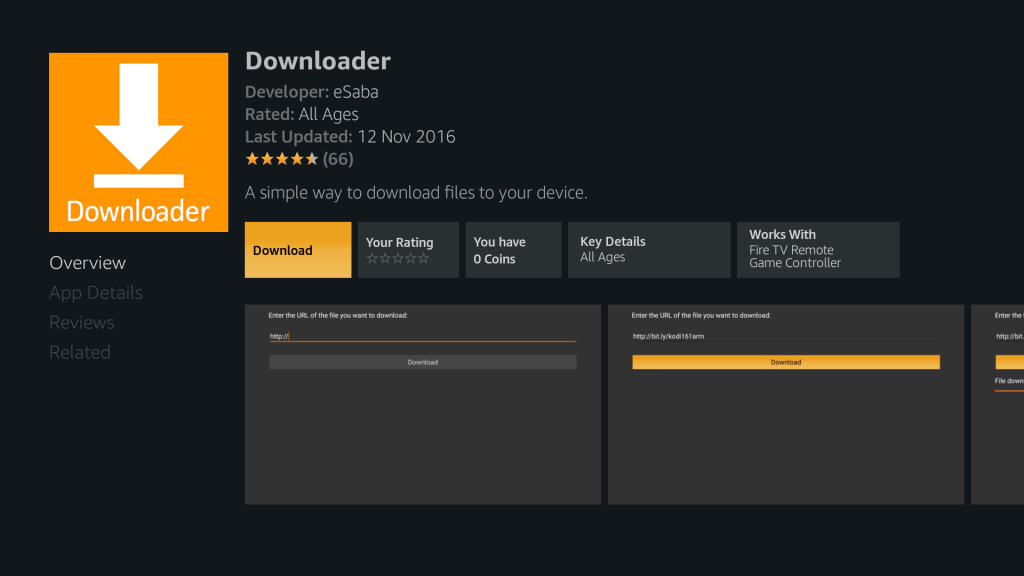Screen dimensions: 1024x576
Task: Open the third partially visible screenshot
Action: (997, 404)
